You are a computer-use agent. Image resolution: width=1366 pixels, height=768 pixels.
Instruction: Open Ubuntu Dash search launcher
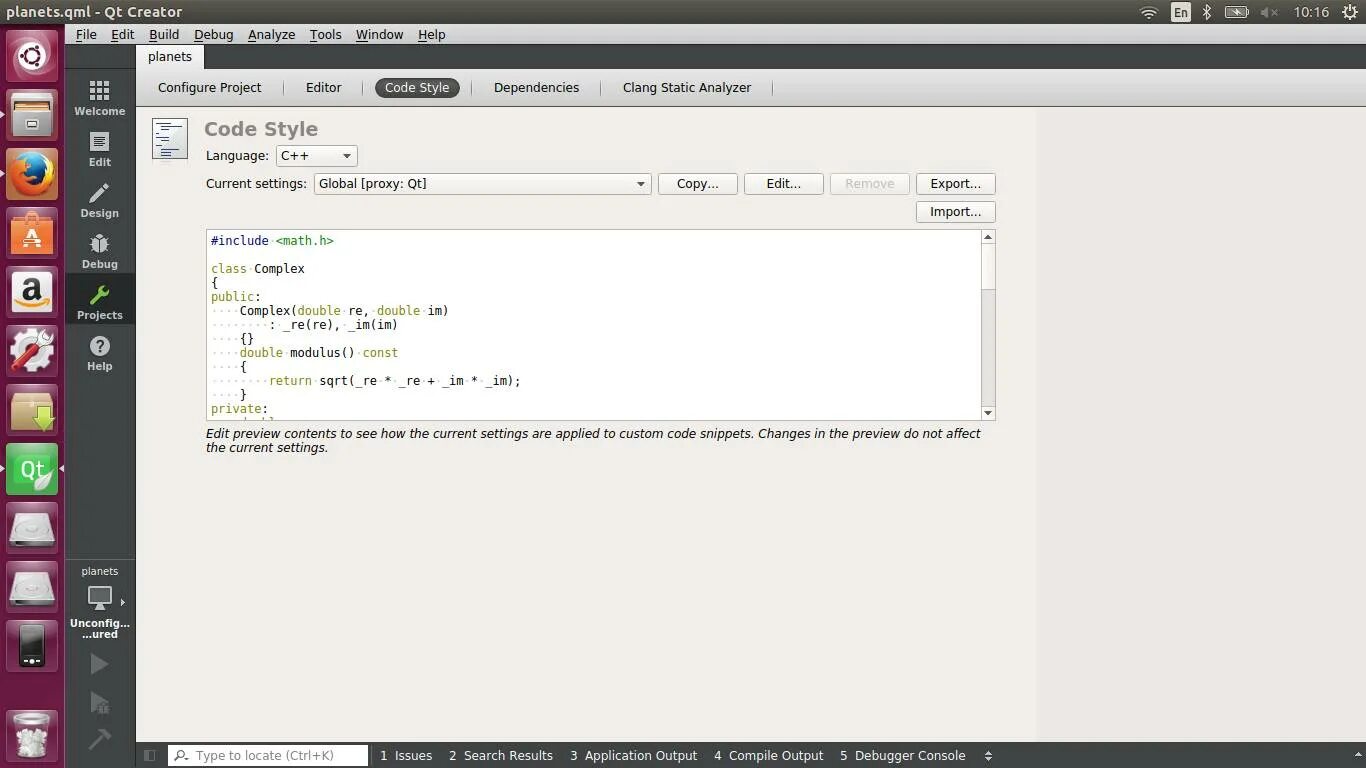(32, 54)
